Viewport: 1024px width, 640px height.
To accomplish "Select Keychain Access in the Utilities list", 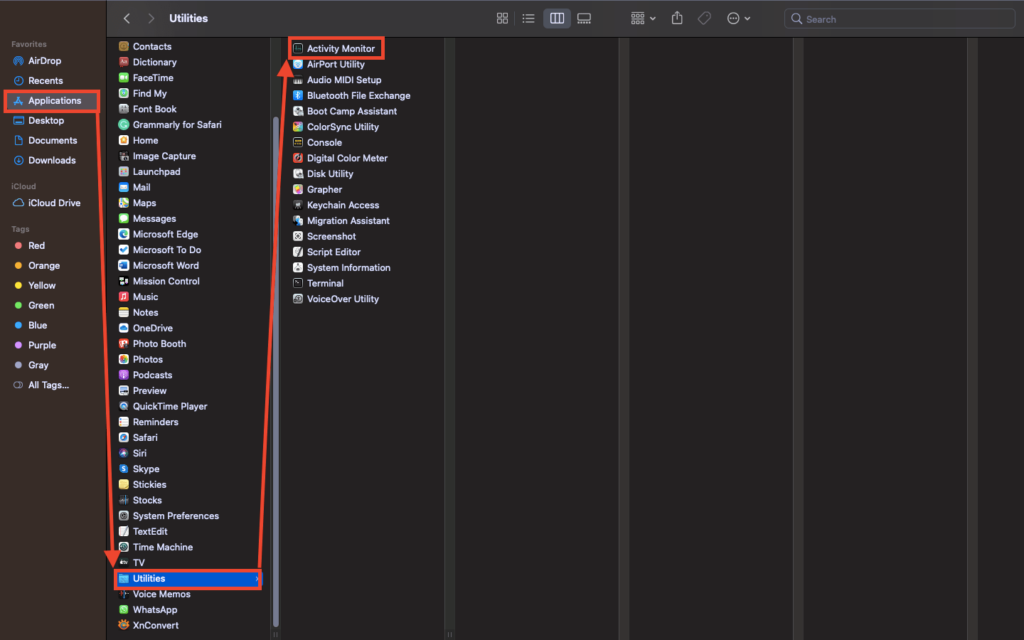I will click(x=342, y=205).
